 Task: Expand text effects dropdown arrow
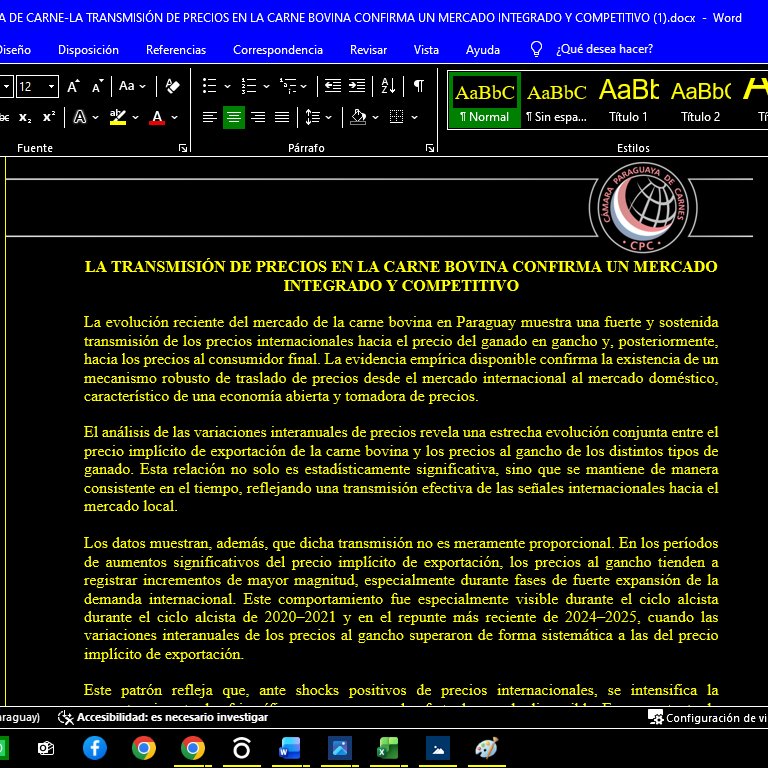[96, 118]
